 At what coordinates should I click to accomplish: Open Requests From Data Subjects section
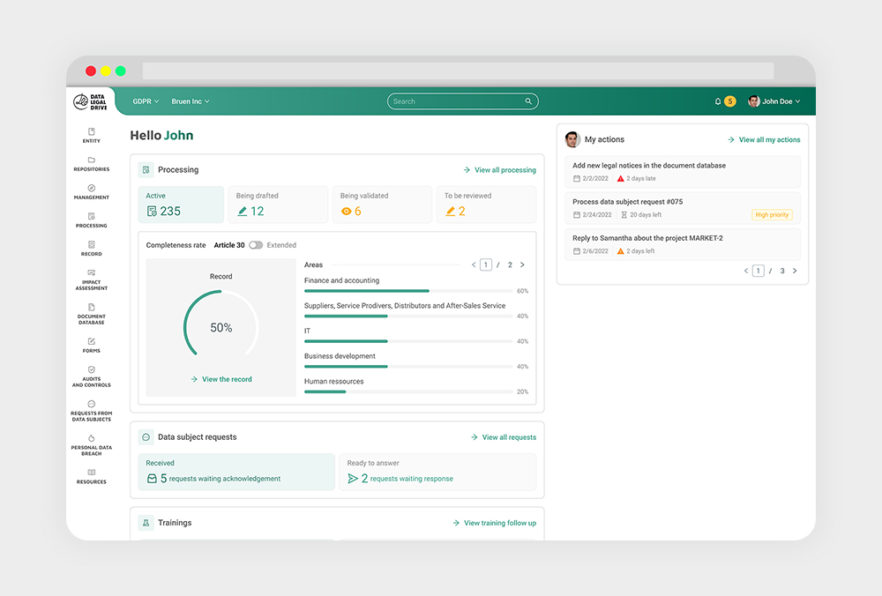click(89, 412)
